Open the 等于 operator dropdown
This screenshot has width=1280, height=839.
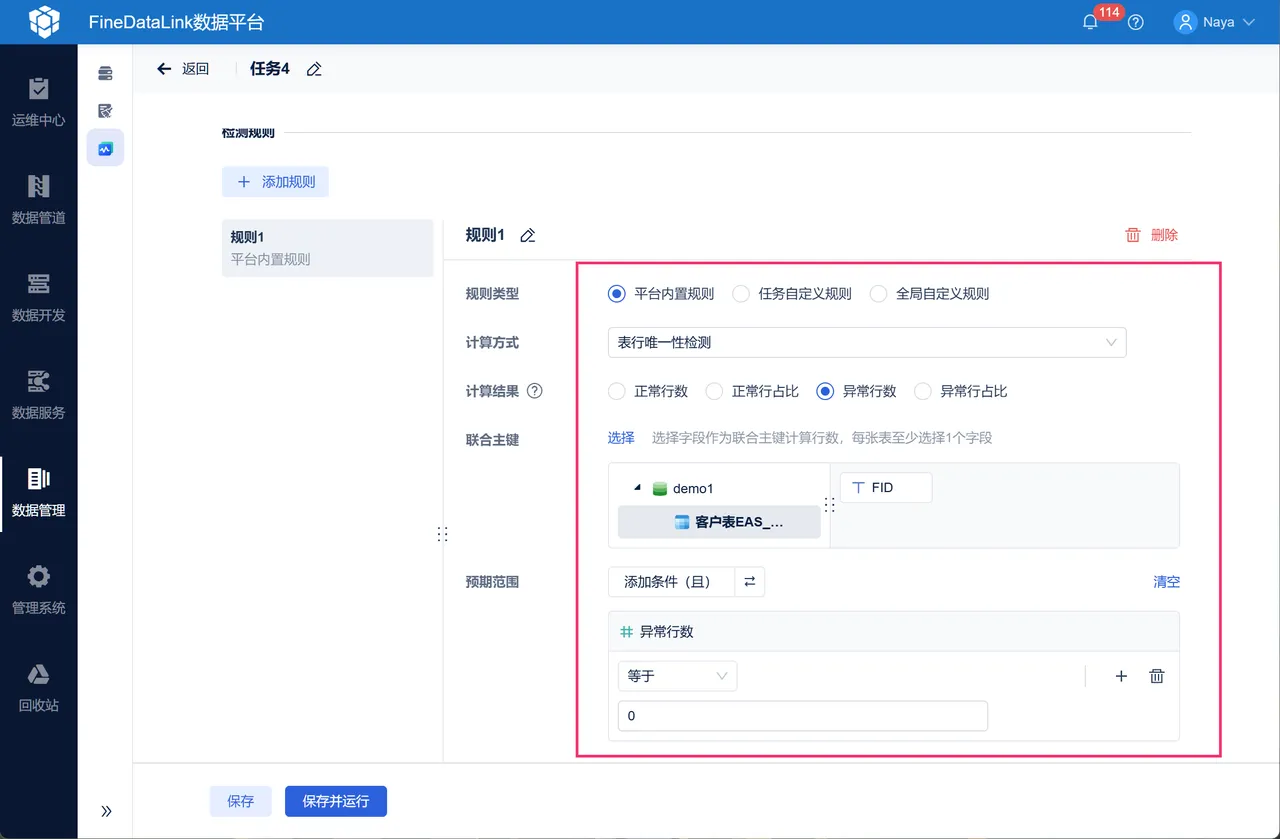click(677, 676)
